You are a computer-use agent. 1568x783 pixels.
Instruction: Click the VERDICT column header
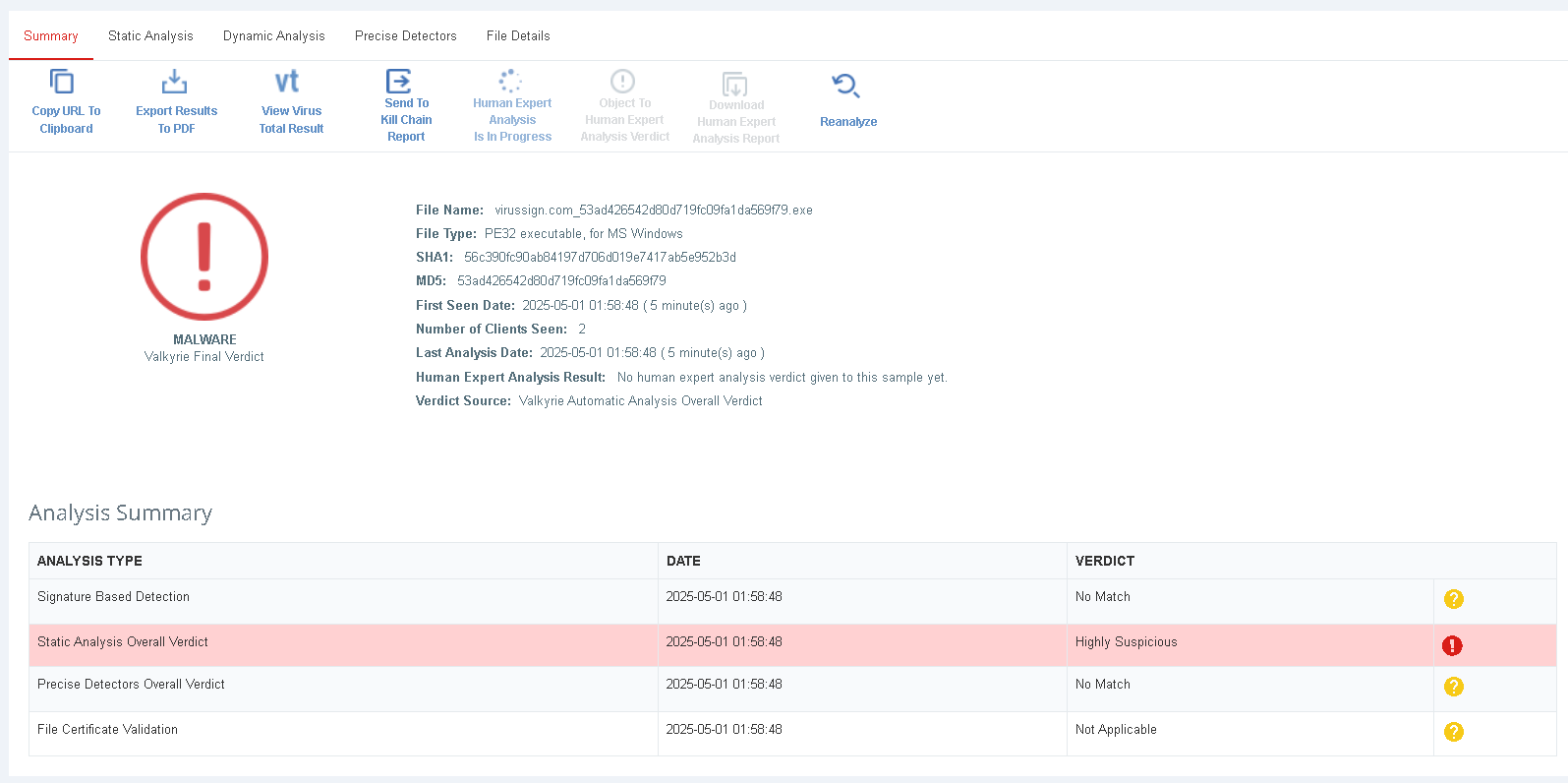click(x=1105, y=561)
